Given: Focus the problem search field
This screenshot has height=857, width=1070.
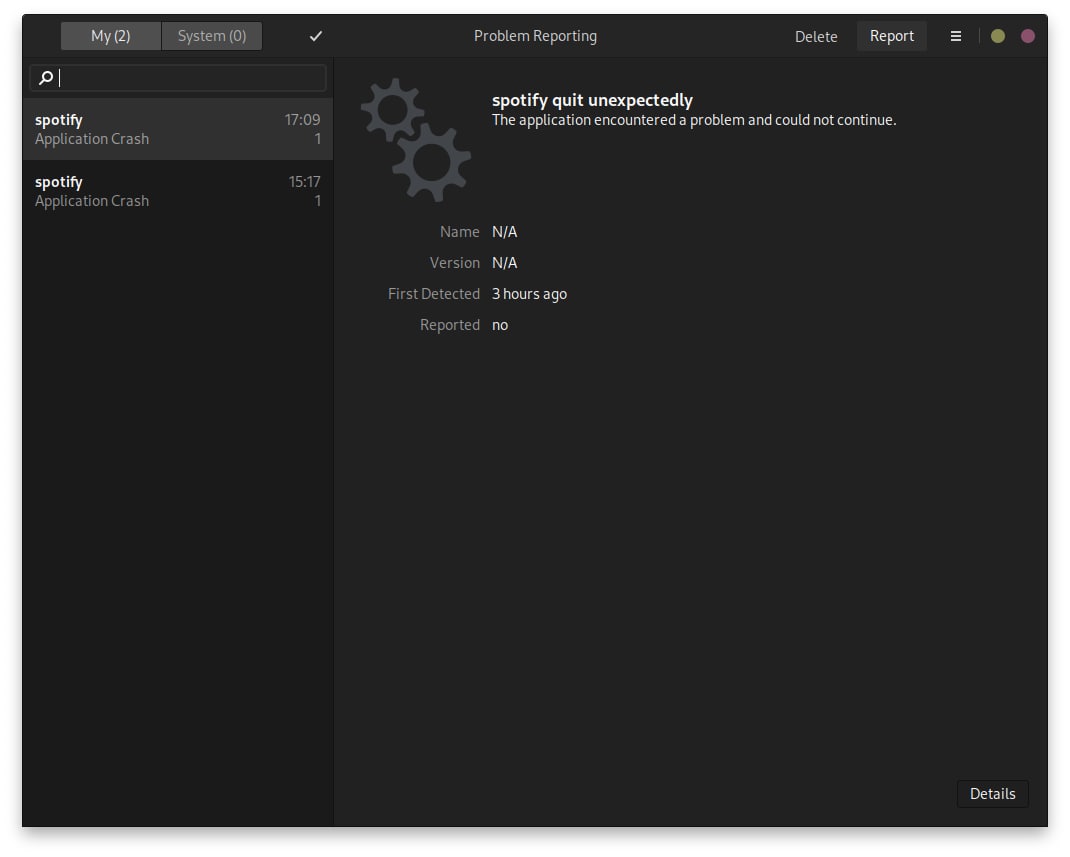Looking at the screenshot, I should coord(178,78).
